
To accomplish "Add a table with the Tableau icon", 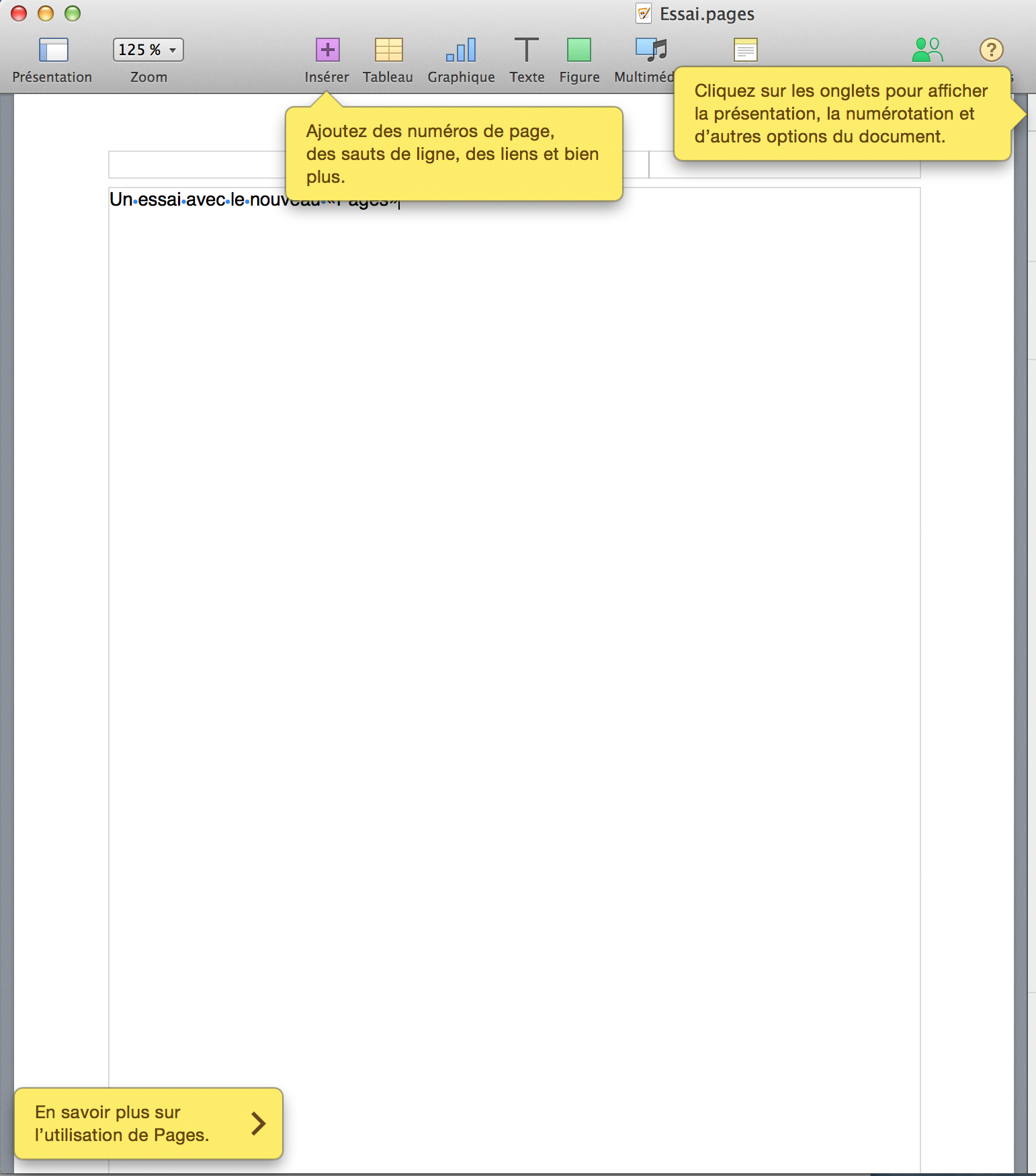I will point(388,50).
